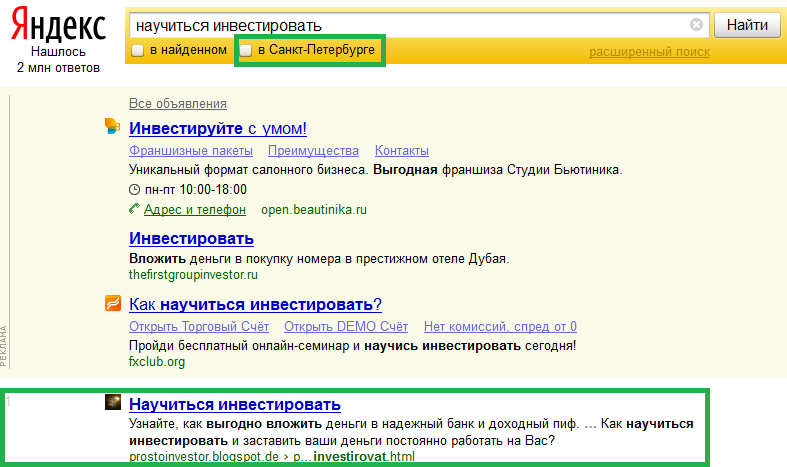Click the 'Нашлось 2 млн ответов' text
The height and width of the screenshot is (467, 787).
click(58, 60)
